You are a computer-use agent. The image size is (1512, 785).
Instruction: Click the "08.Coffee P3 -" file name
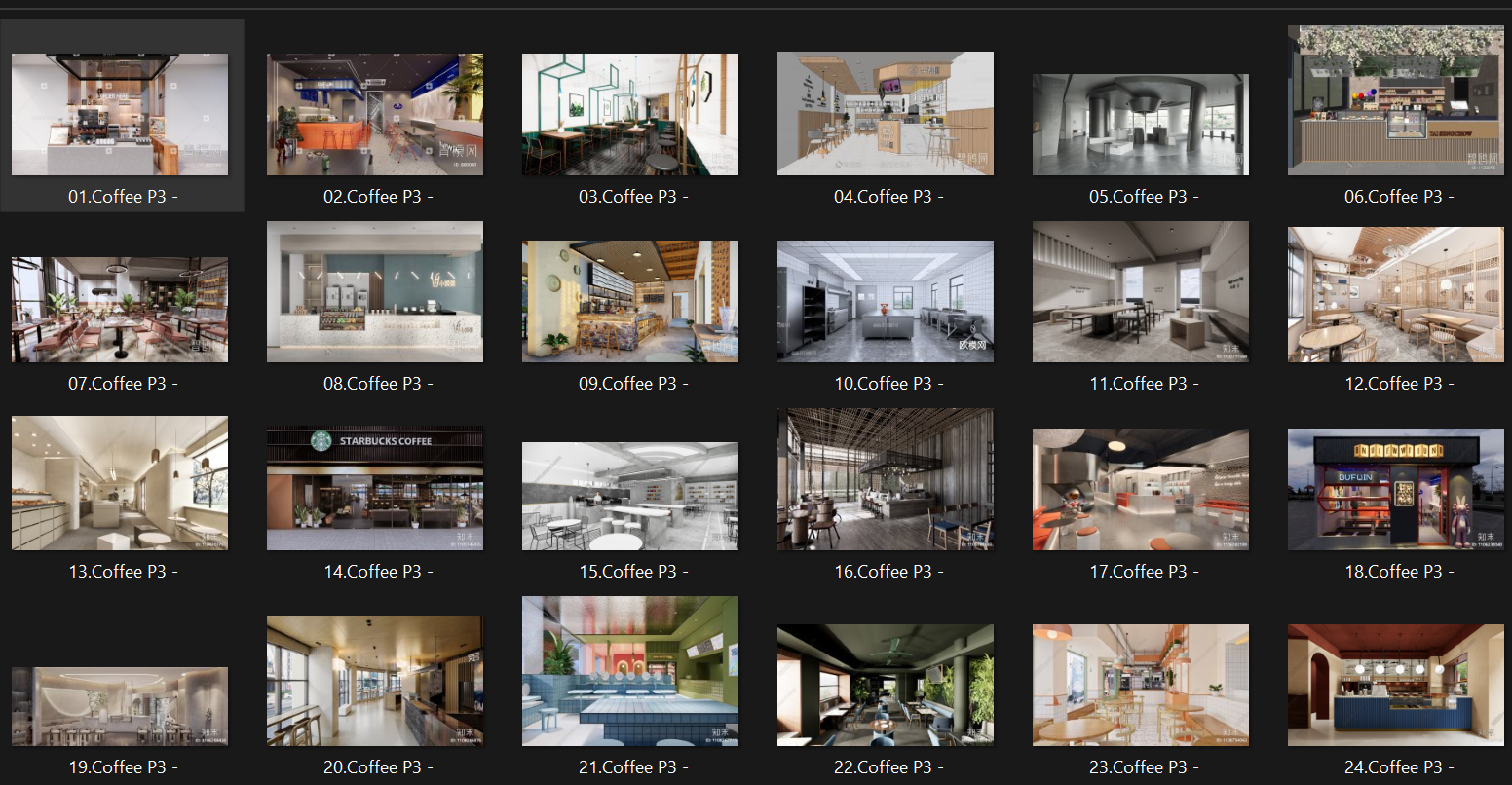(x=378, y=384)
